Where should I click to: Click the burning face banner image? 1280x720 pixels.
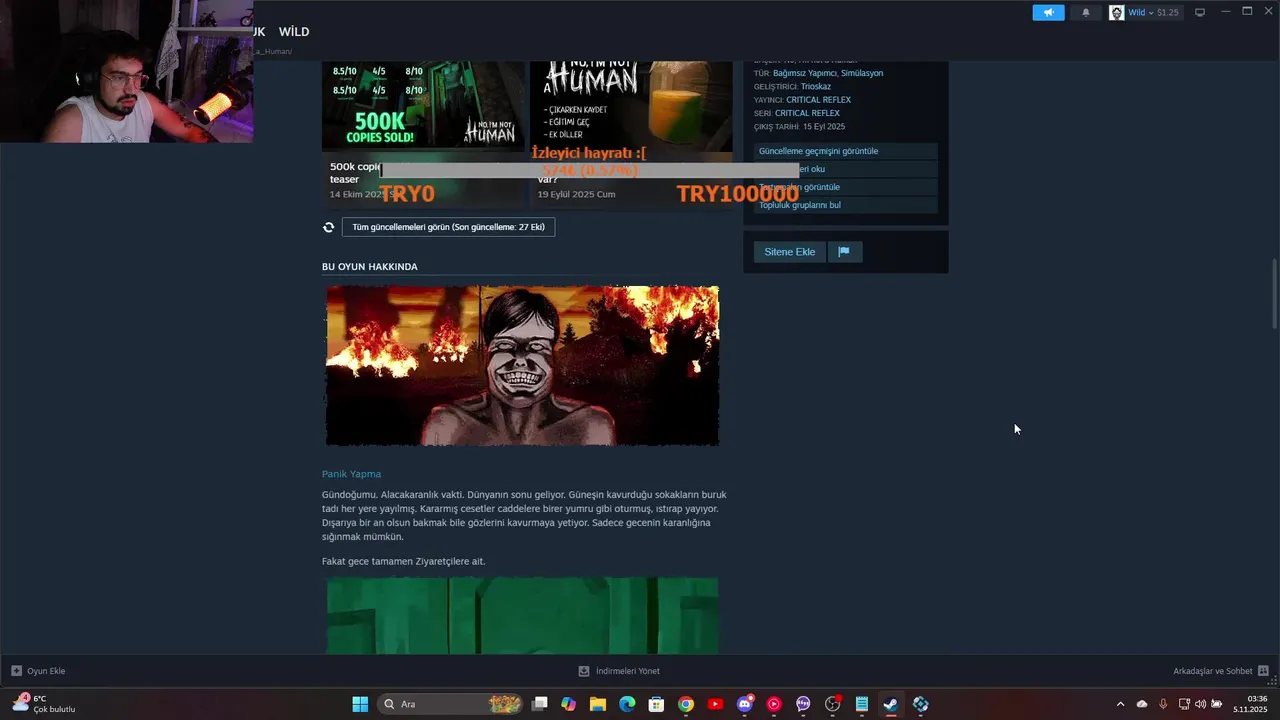(x=522, y=365)
